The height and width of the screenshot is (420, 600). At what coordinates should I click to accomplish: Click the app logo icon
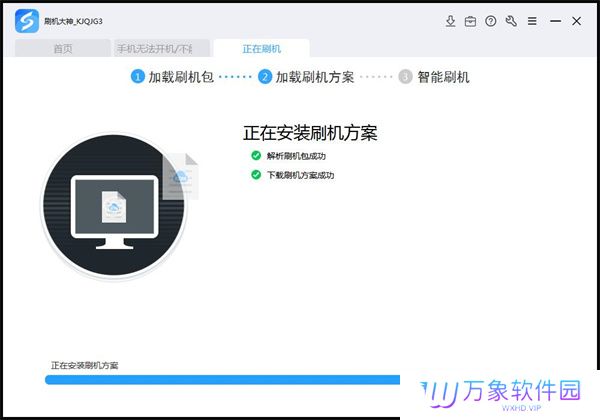(x=27, y=21)
